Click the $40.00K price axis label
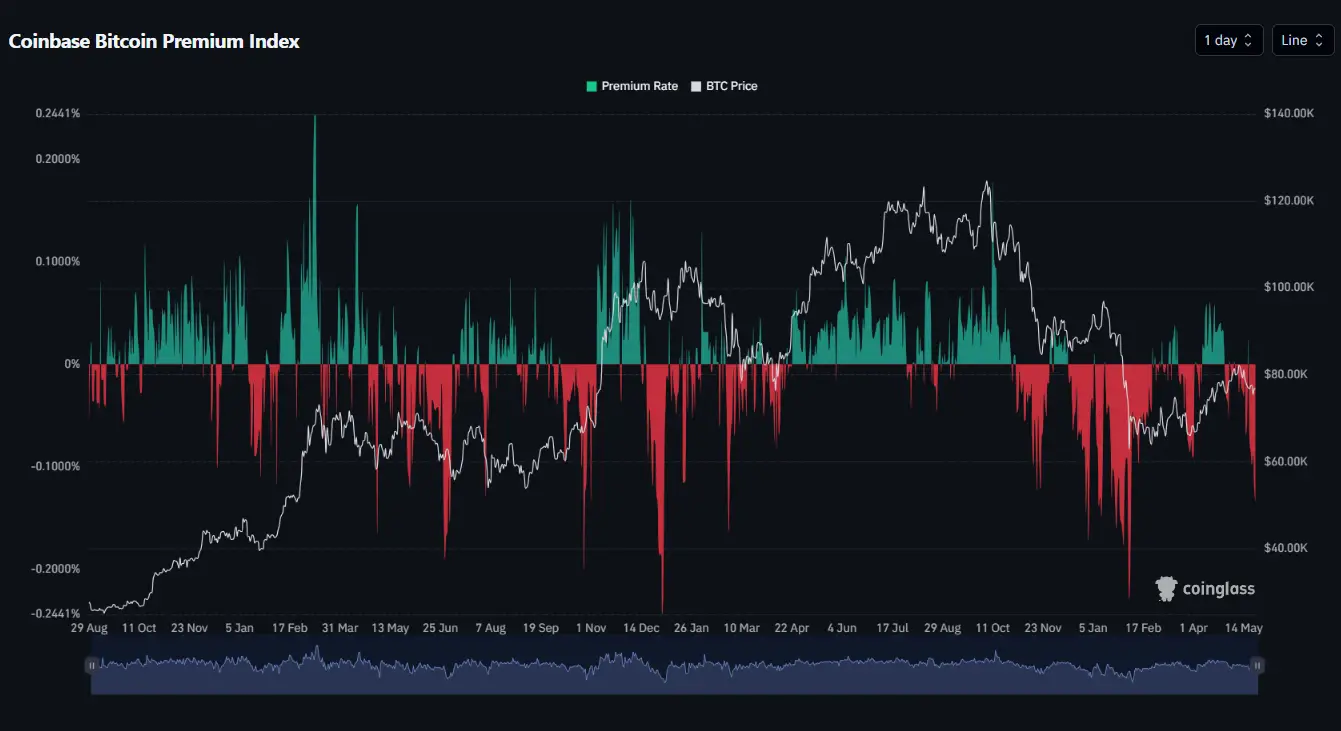 [1286, 548]
